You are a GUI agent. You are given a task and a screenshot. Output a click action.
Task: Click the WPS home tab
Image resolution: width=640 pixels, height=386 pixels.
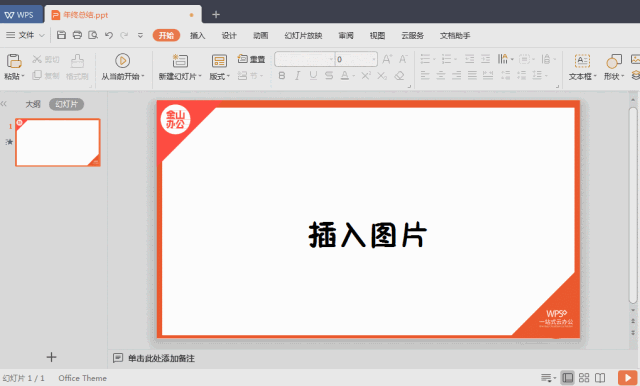pos(20,15)
